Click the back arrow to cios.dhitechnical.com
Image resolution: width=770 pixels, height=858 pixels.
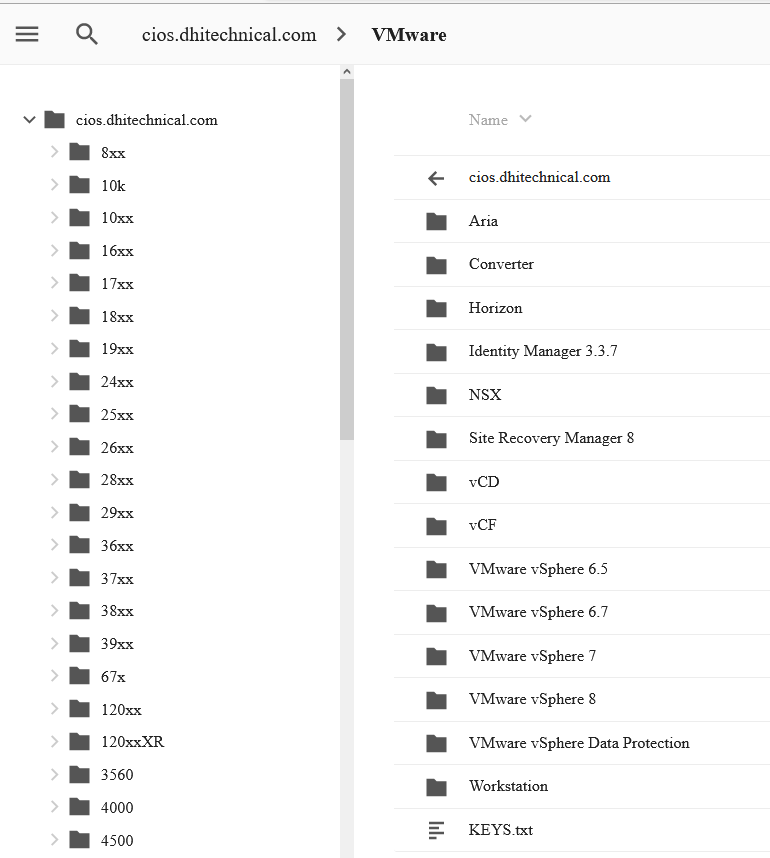(436, 178)
